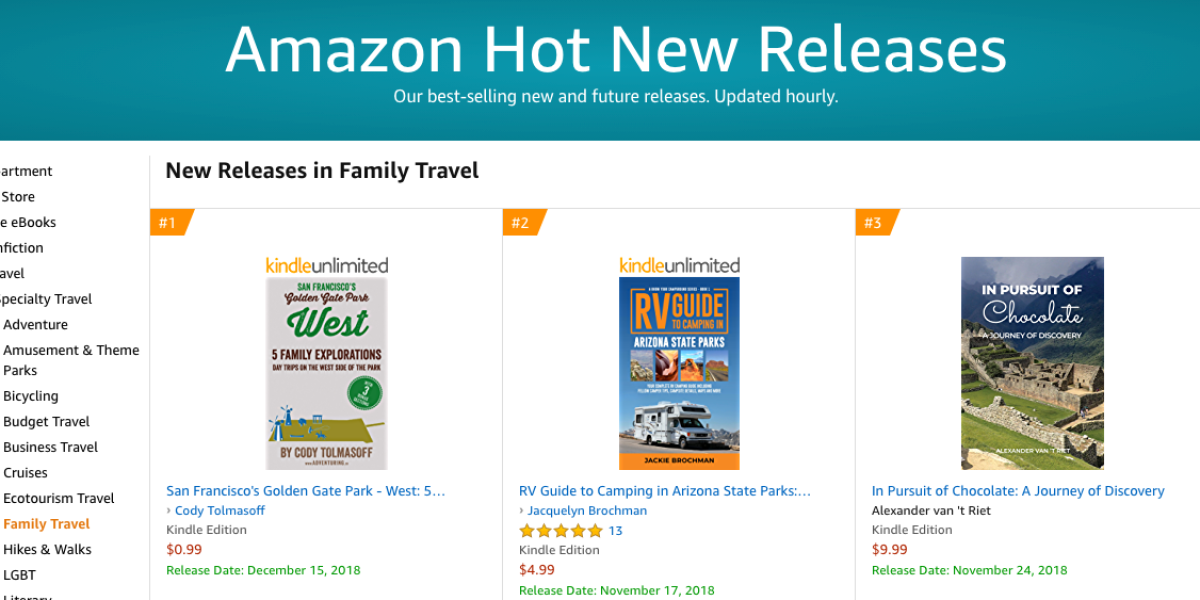Open RV Guide to Camping title link
1200x600 pixels.
[664, 491]
